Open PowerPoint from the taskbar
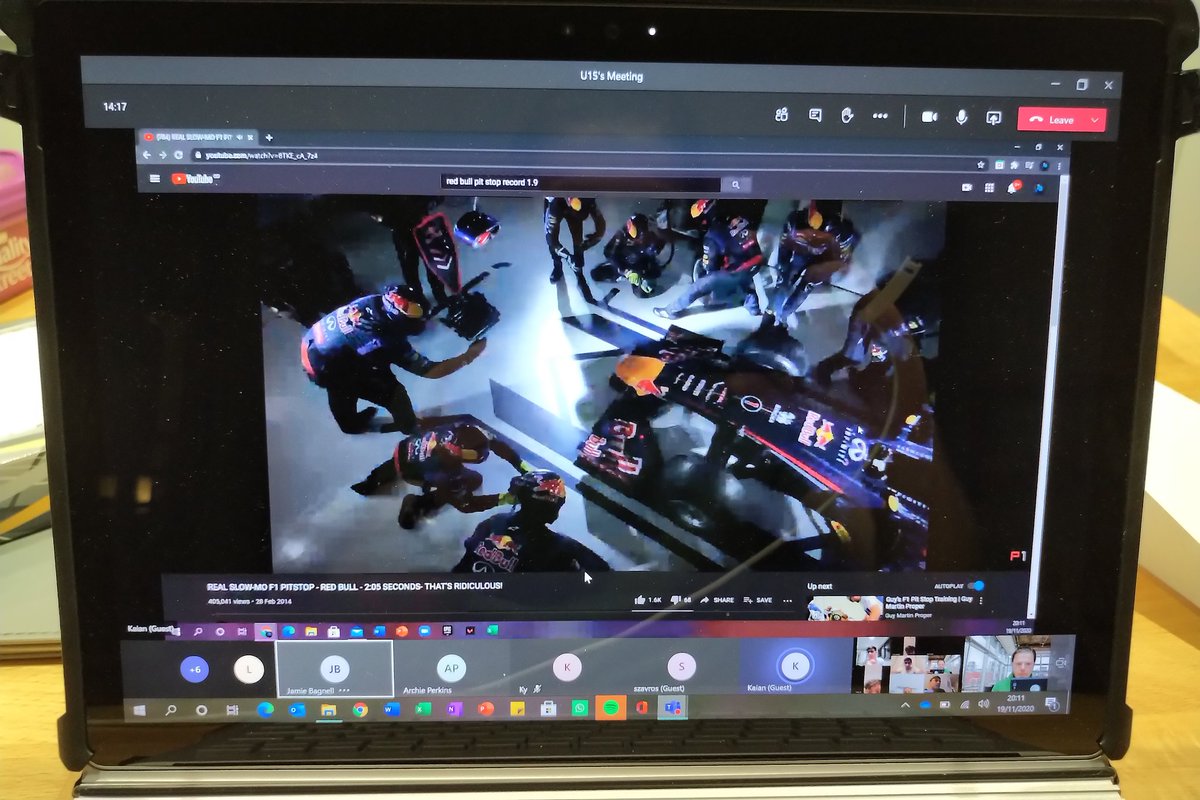Viewport: 1200px width, 800px height. [x=486, y=709]
